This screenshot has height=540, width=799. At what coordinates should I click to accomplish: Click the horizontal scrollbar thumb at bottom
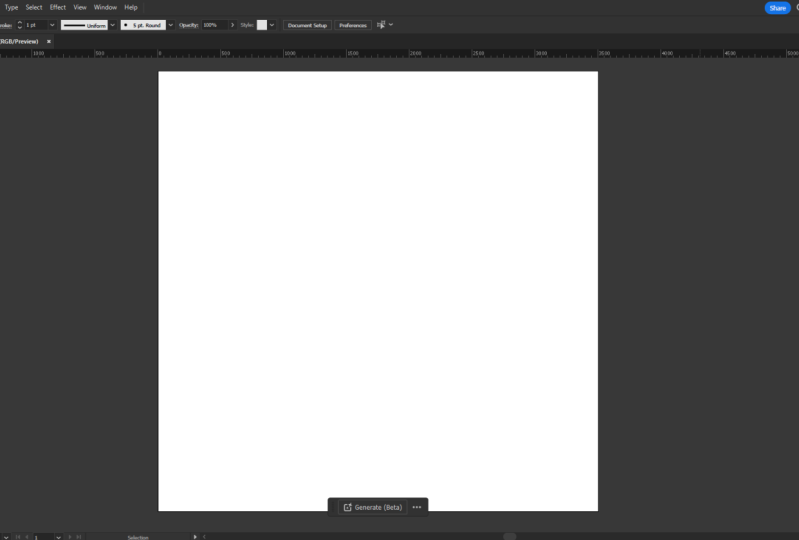click(510, 536)
